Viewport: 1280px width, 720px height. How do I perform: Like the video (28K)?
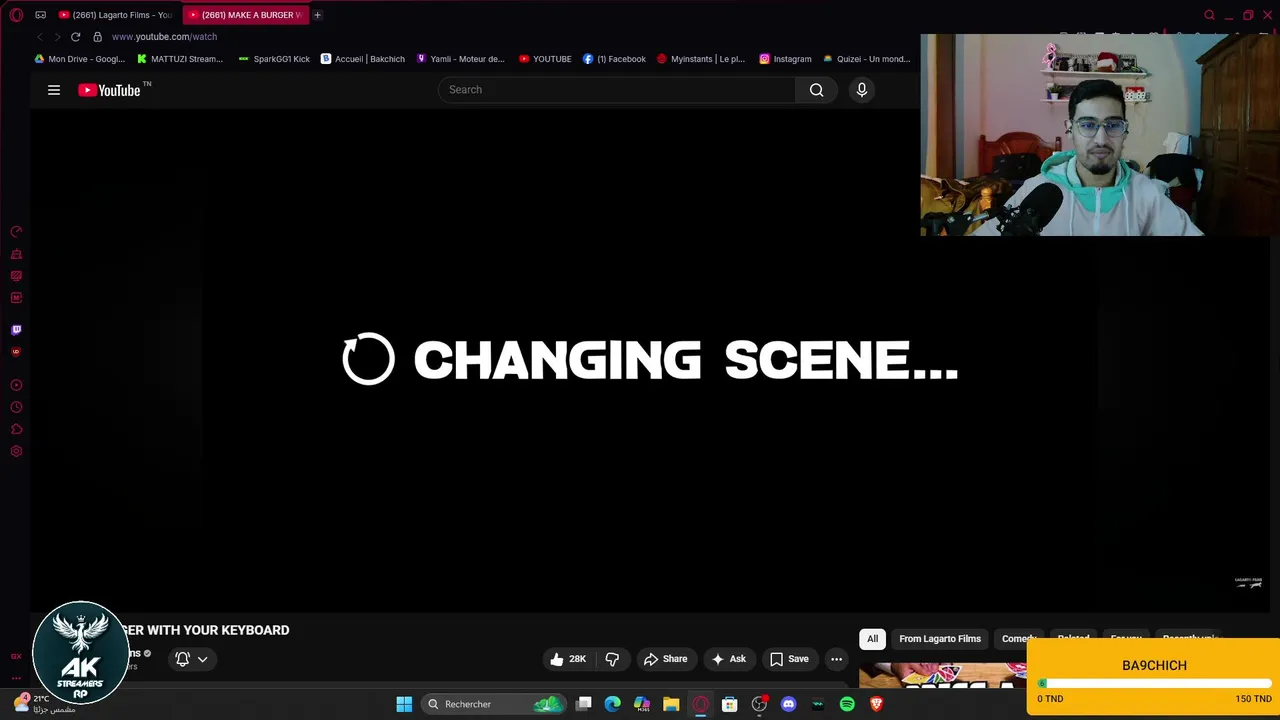[568, 659]
